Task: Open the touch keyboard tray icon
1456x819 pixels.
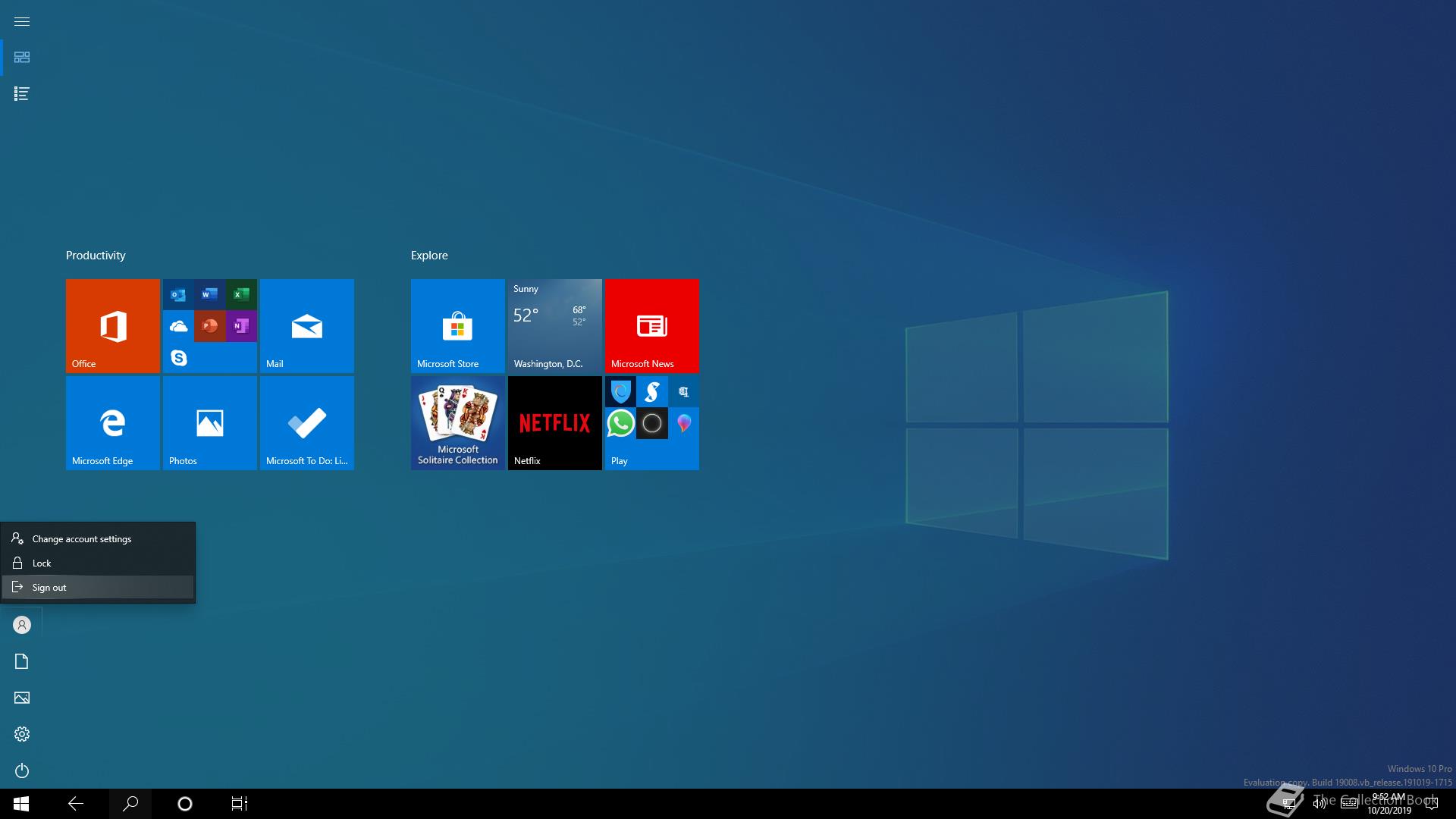Action: pyautogui.click(x=1349, y=804)
